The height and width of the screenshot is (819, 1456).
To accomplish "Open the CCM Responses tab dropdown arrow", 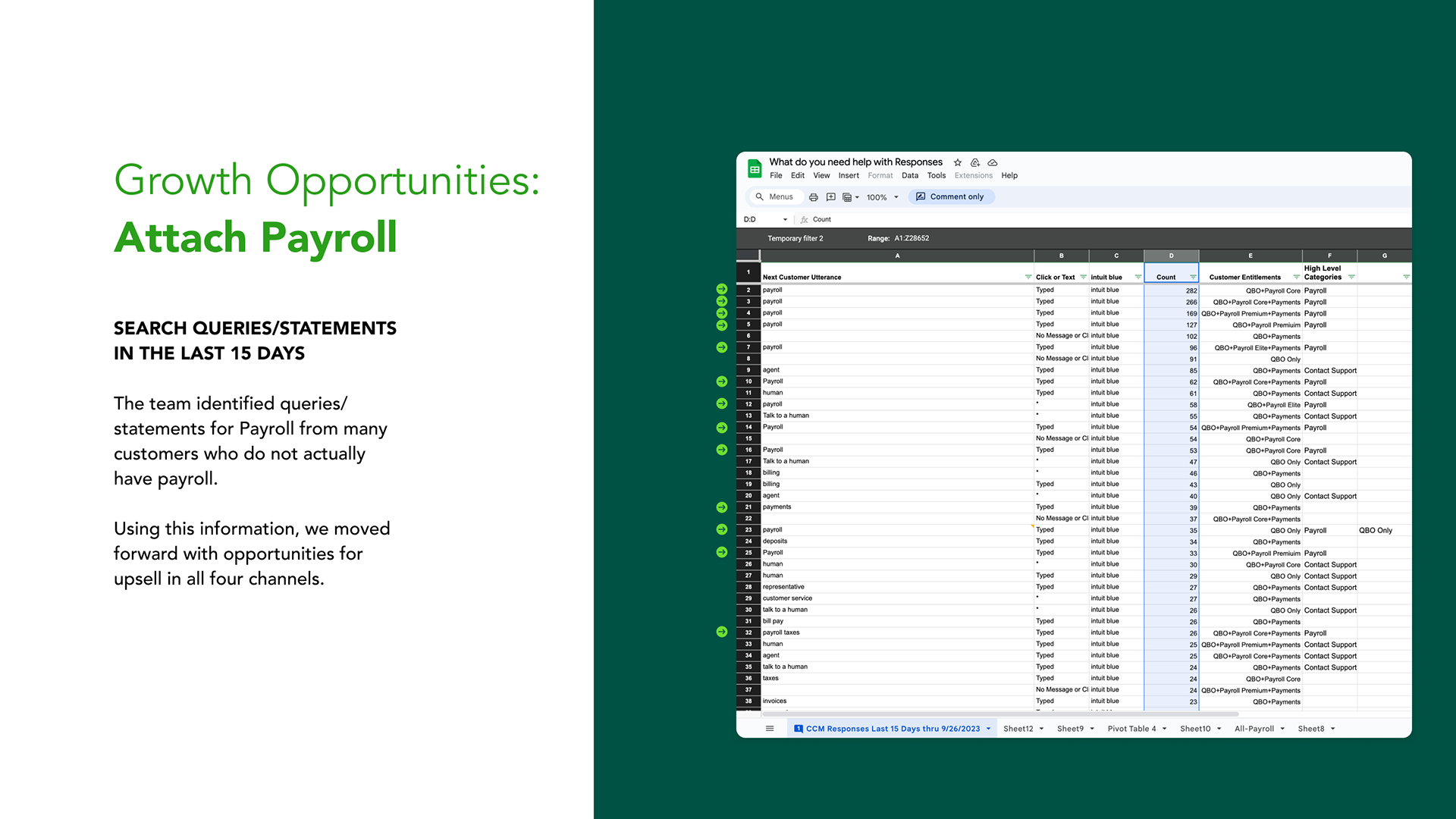I will pos(988,729).
